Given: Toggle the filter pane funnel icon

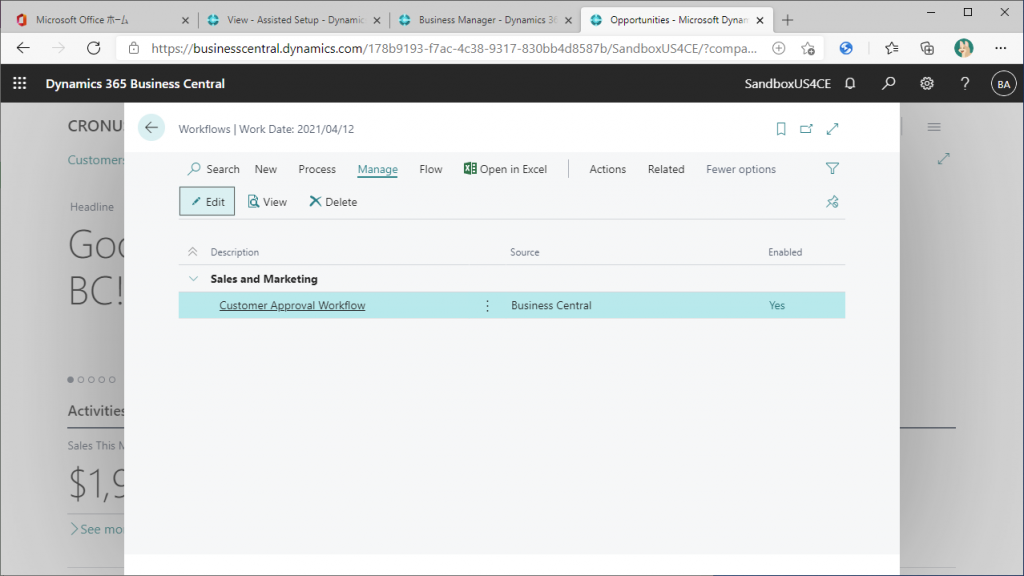Looking at the screenshot, I should [832, 168].
